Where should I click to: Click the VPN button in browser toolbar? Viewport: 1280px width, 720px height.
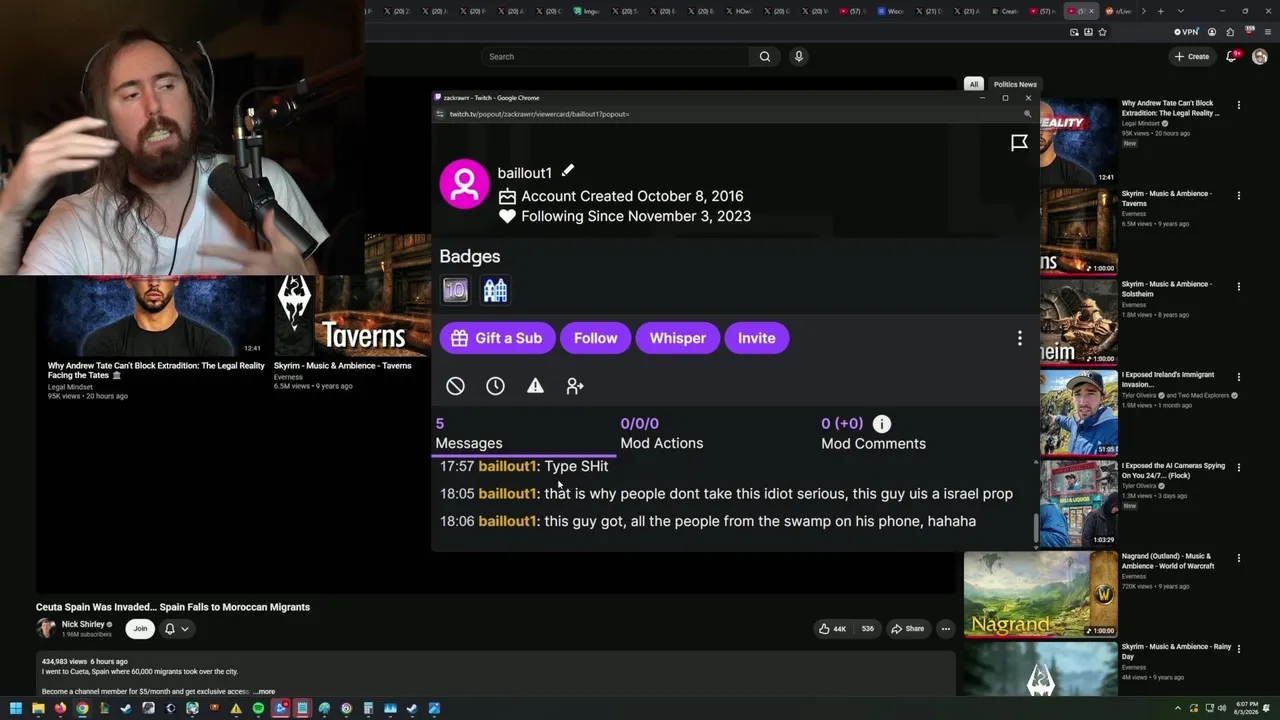(x=1186, y=32)
